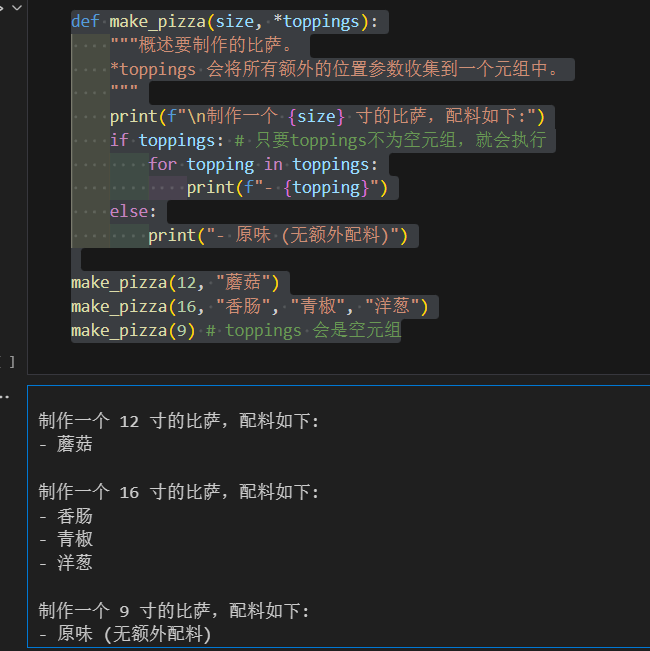Click the empty execution count brackets
This screenshot has height=651, width=650.
click(x=7, y=362)
